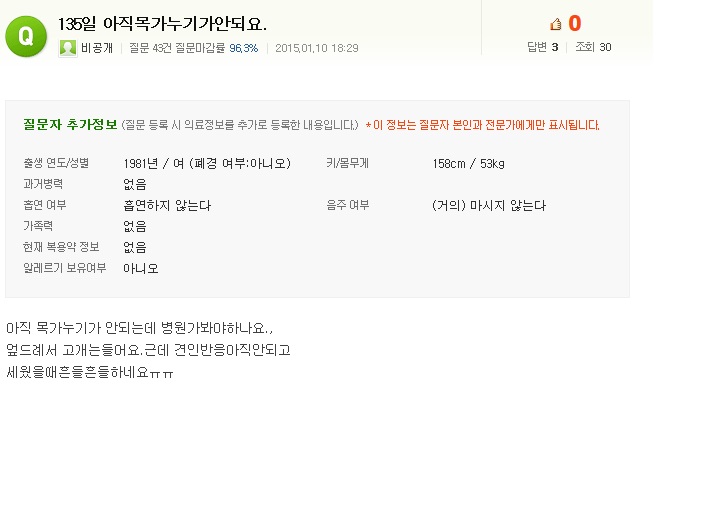Click the post date 2015.01.10 18:29
This screenshot has width=728, height=513.
pos(316,48)
